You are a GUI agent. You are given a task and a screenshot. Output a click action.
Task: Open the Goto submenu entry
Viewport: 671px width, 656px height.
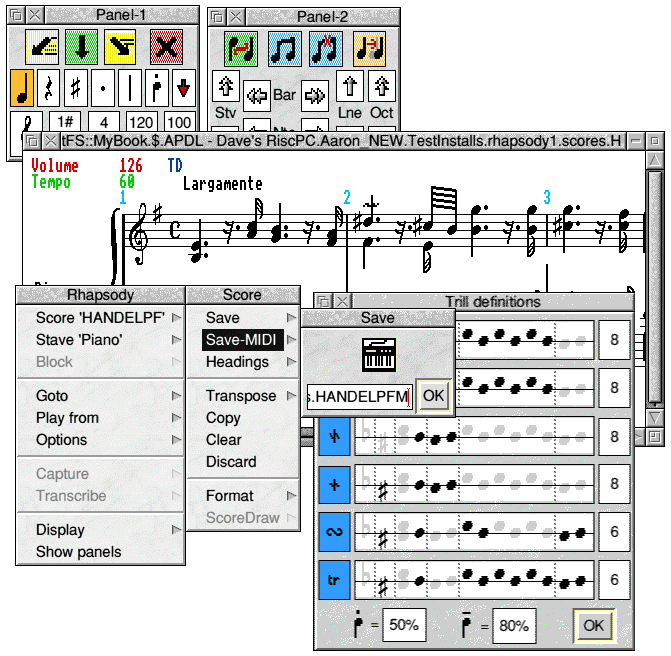coord(101,395)
